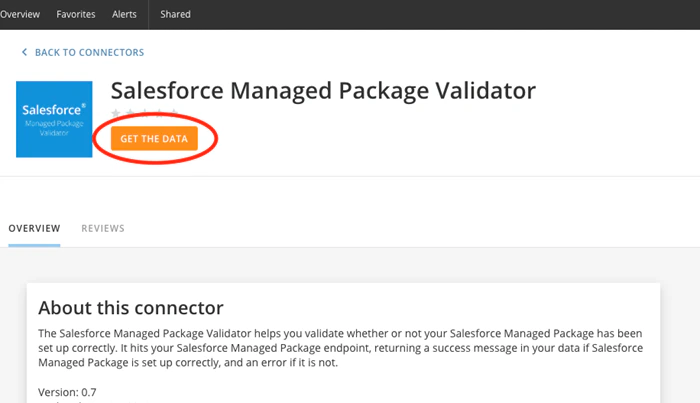700x403 pixels.
Task: Rate with the fourth star
Action: [160, 112]
